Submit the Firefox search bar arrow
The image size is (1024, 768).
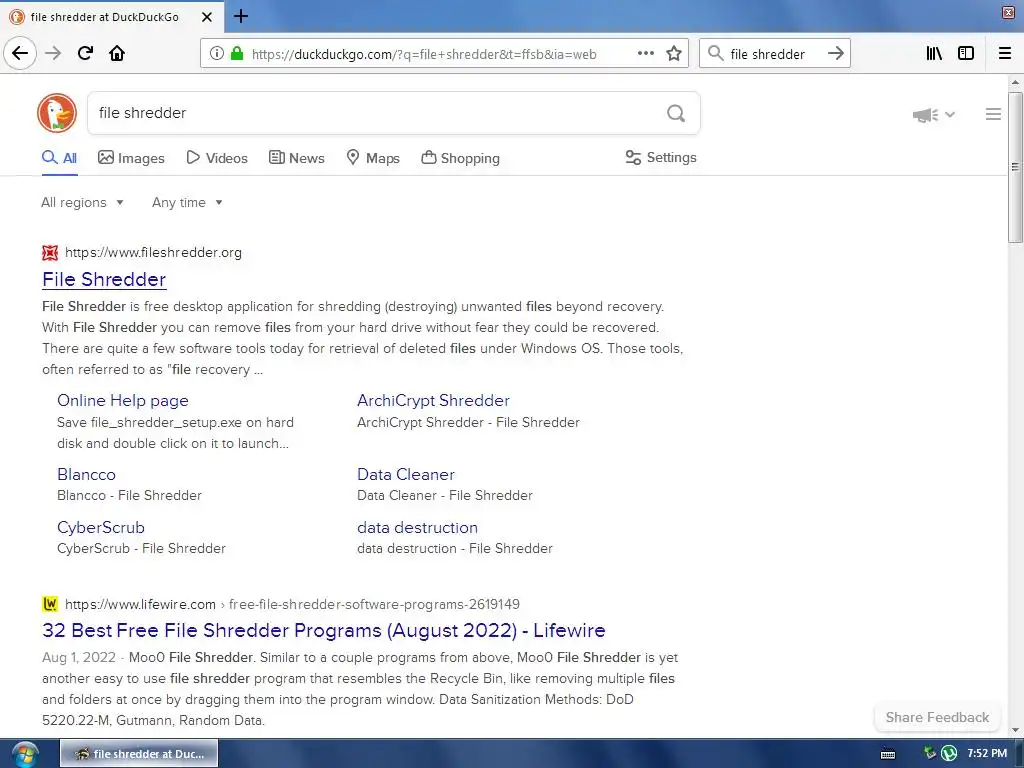(x=835, y=53)
